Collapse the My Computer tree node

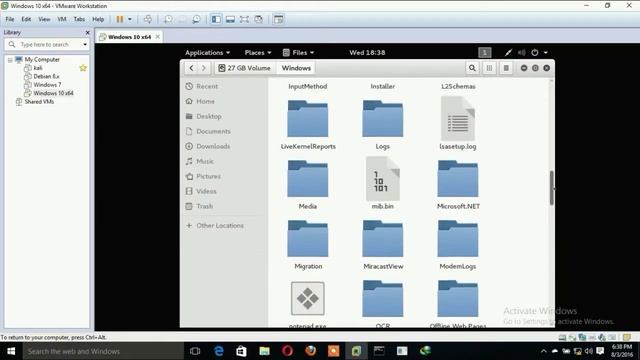[x=10, y=60]
